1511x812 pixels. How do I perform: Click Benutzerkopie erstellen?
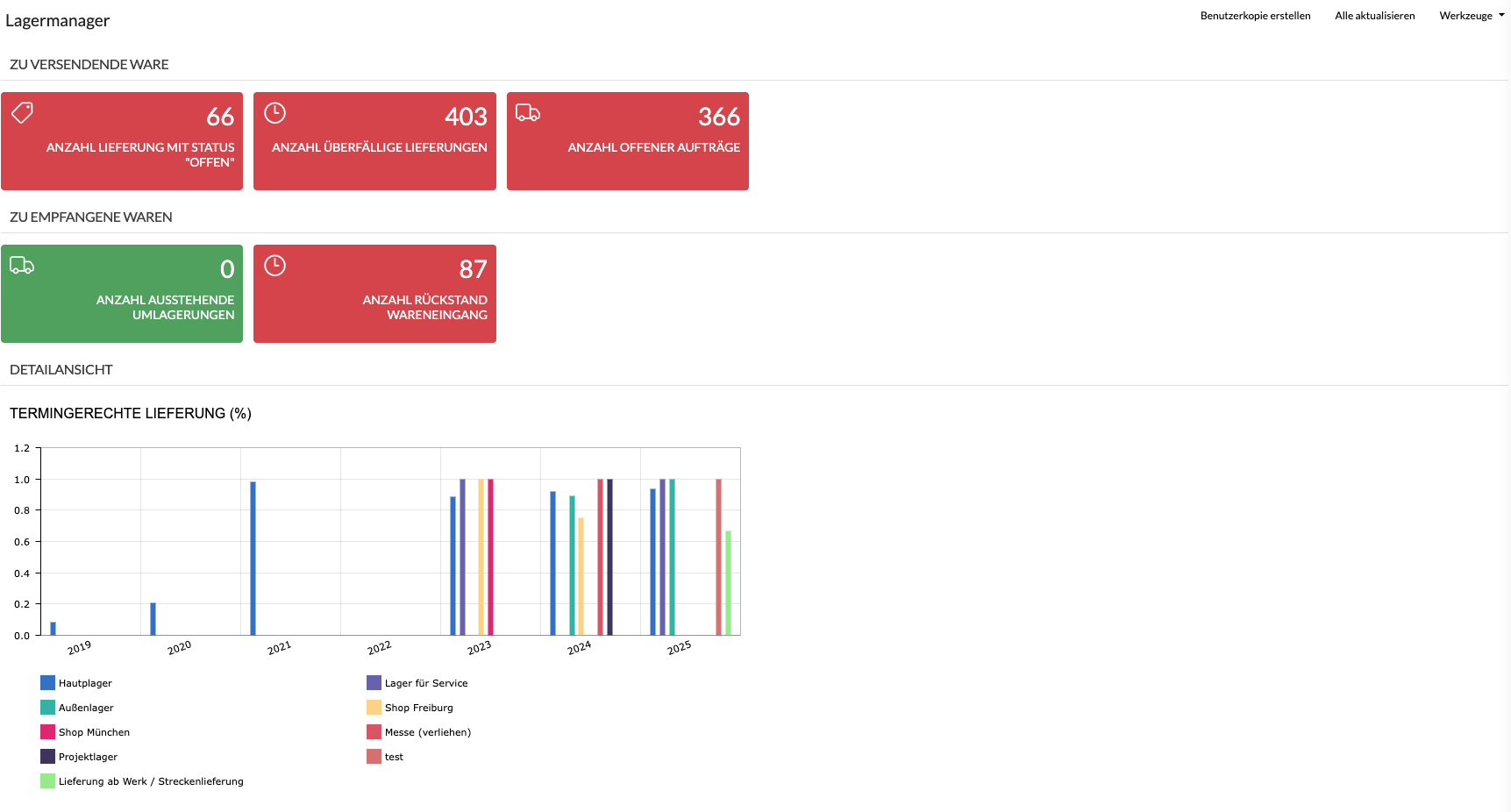[1255, 16]
